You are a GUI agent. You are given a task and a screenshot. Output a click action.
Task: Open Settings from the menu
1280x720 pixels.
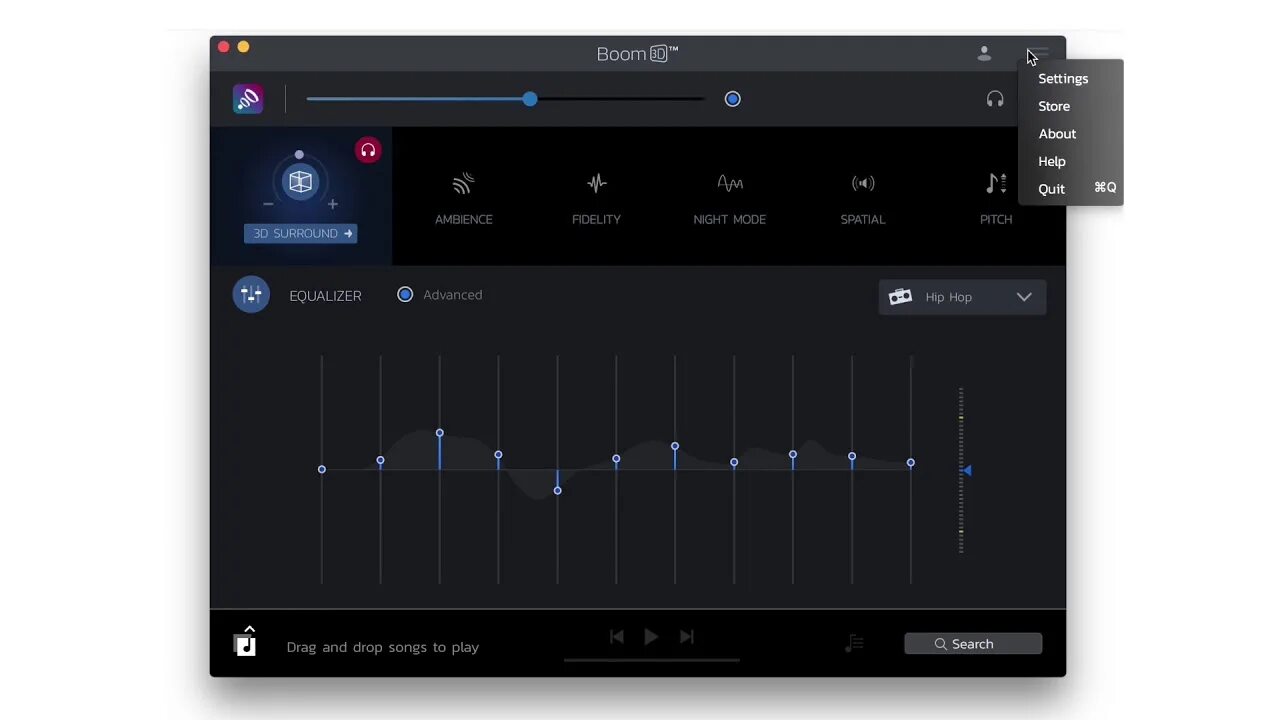tap(1063, 78)
